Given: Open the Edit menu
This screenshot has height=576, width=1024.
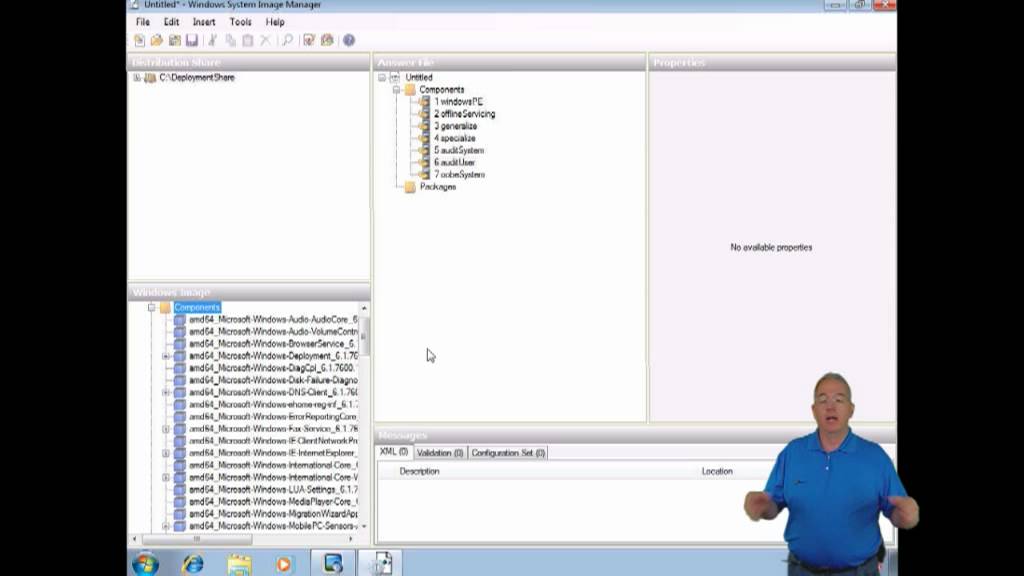Looking at the screenshot, I should [171, 22].
